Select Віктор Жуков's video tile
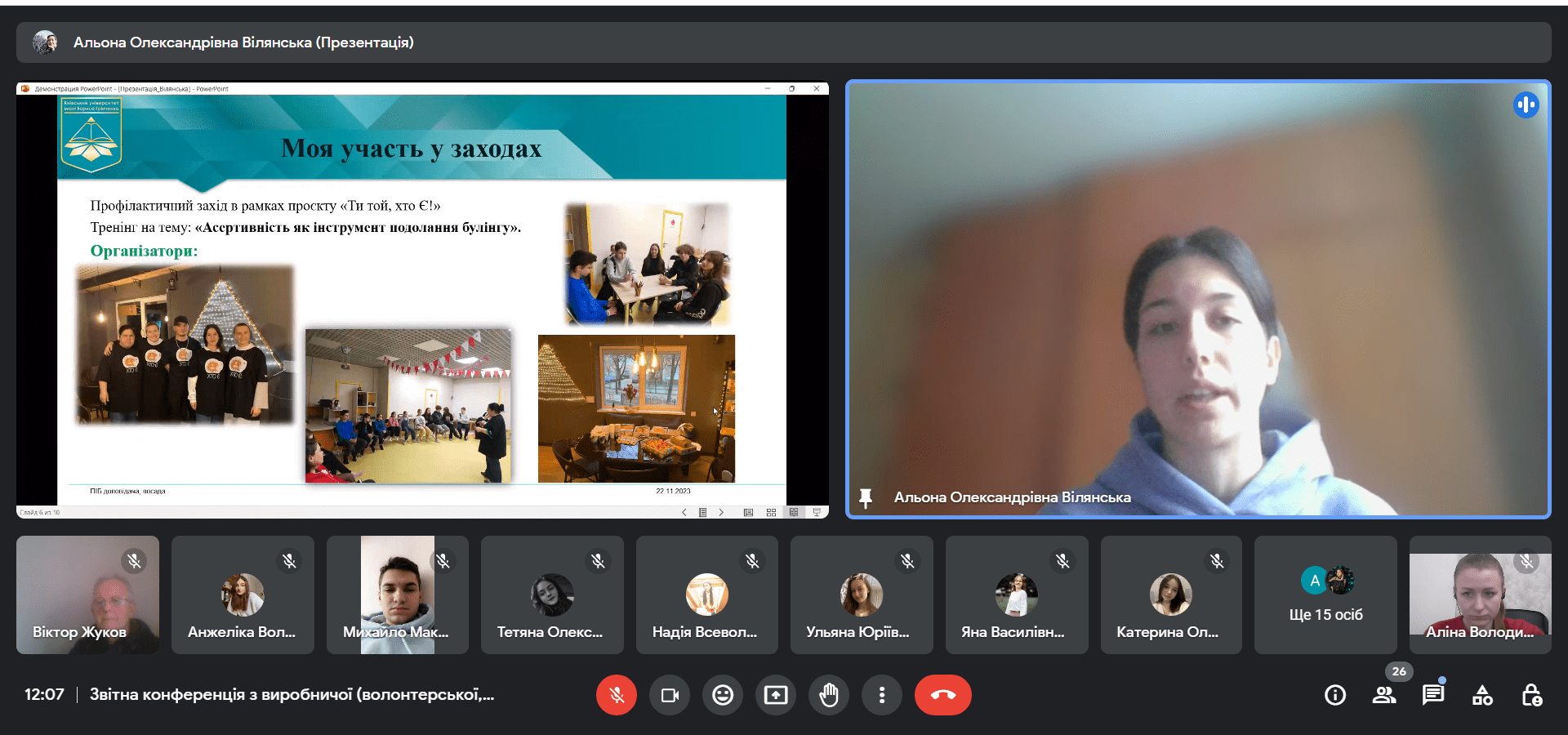This screenshot has height=735, width=1568. (x=87, y=595)
